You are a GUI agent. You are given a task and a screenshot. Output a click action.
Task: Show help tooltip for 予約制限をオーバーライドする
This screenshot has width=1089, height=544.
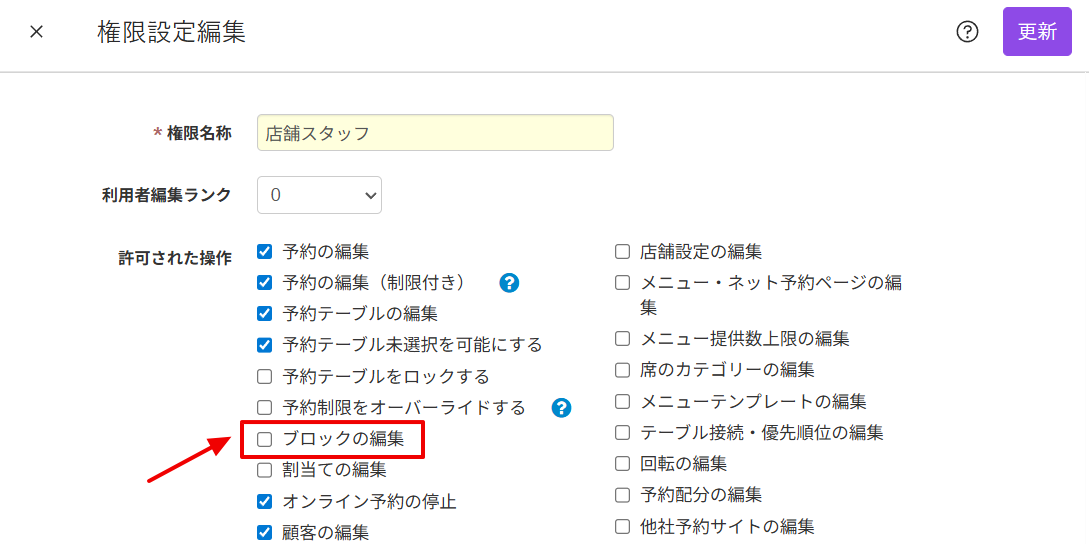pos(561,408)
